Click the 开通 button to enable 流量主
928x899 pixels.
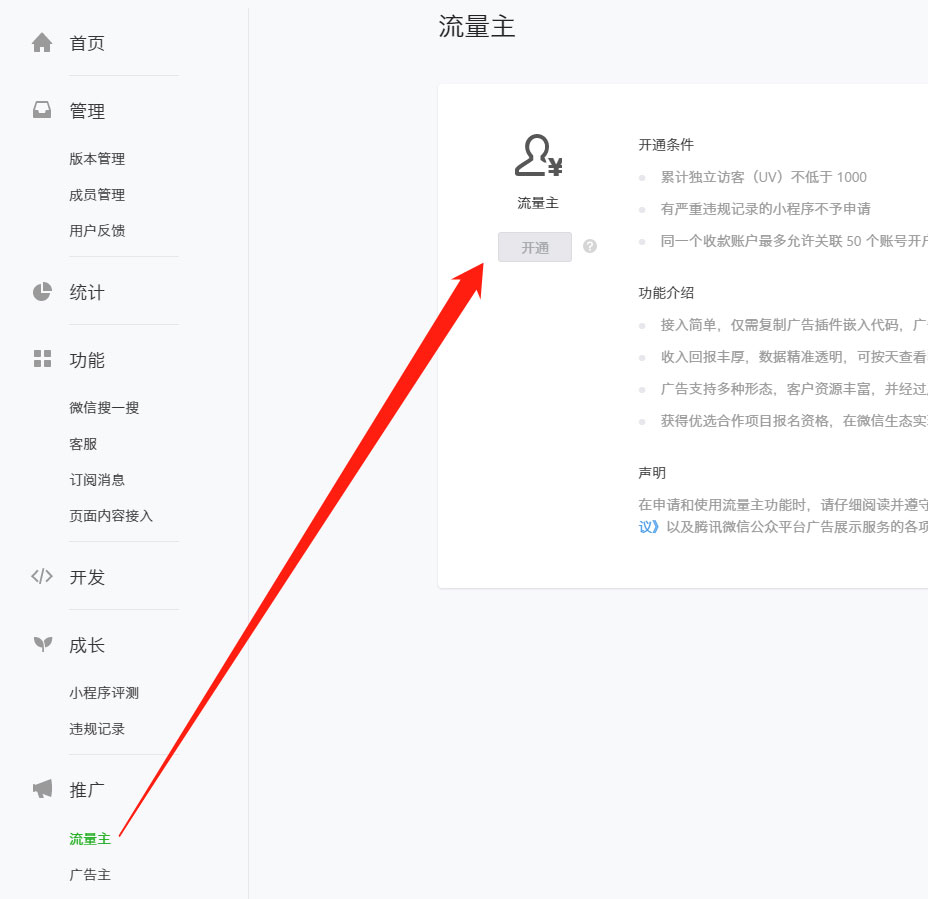[x=534, y=245]
